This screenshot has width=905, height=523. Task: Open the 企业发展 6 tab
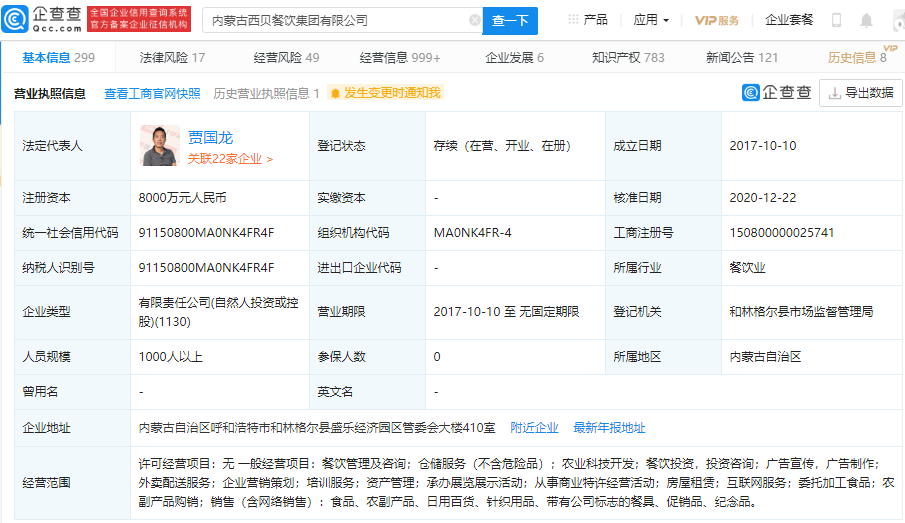click(x=514, y=58)
